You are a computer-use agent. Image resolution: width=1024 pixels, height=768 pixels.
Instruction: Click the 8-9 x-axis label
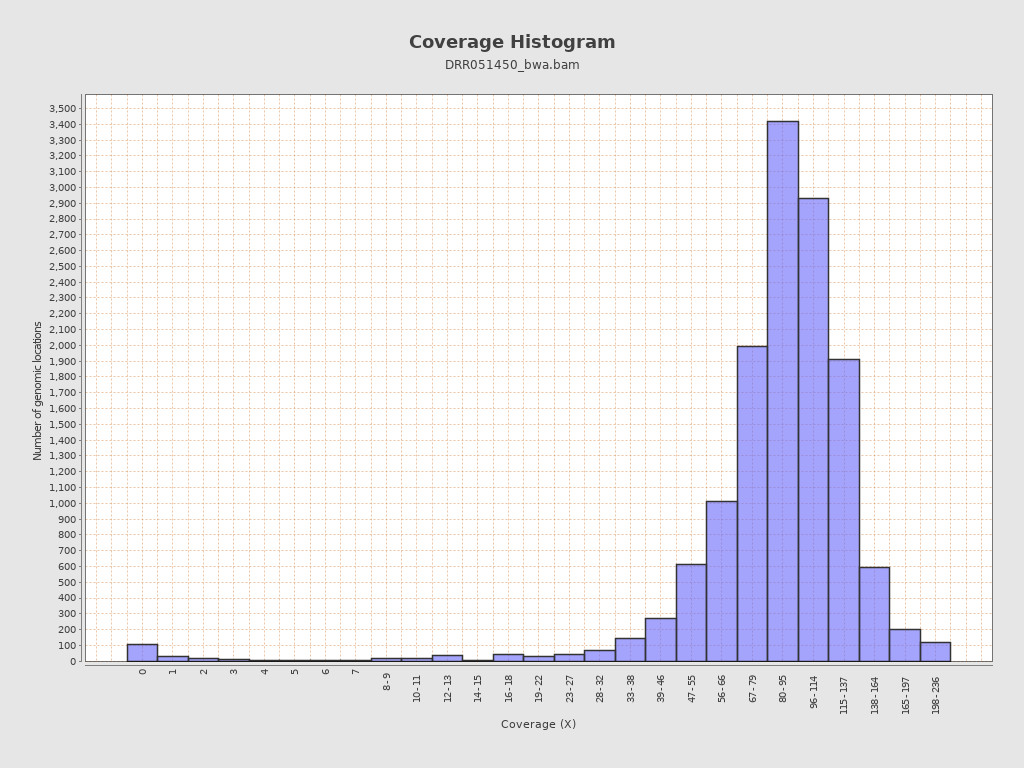(387, 682)
